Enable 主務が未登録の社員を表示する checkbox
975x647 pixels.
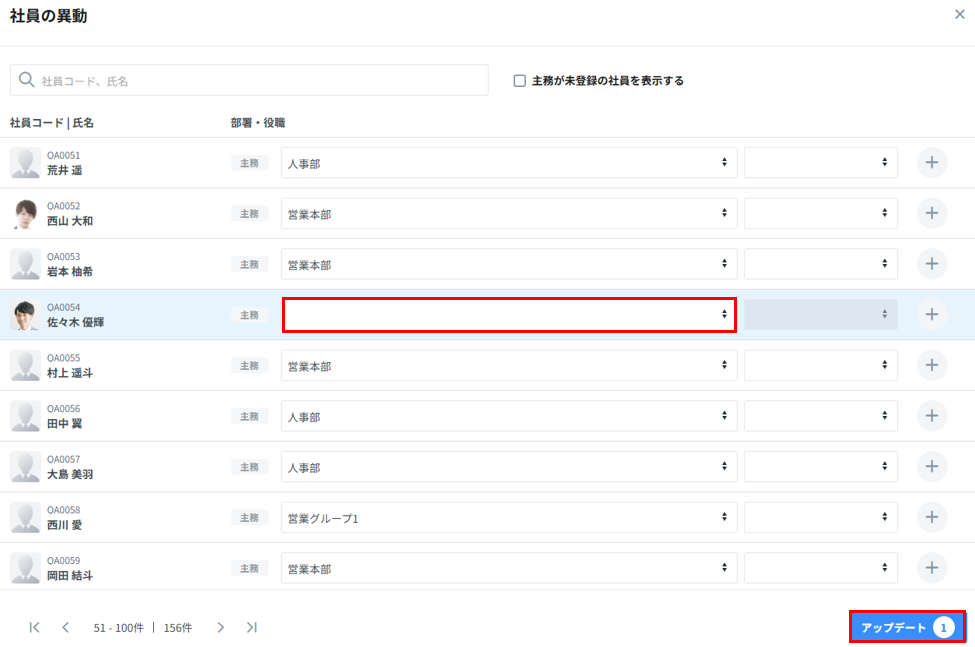pyautogui.click(x=520, y=81)
